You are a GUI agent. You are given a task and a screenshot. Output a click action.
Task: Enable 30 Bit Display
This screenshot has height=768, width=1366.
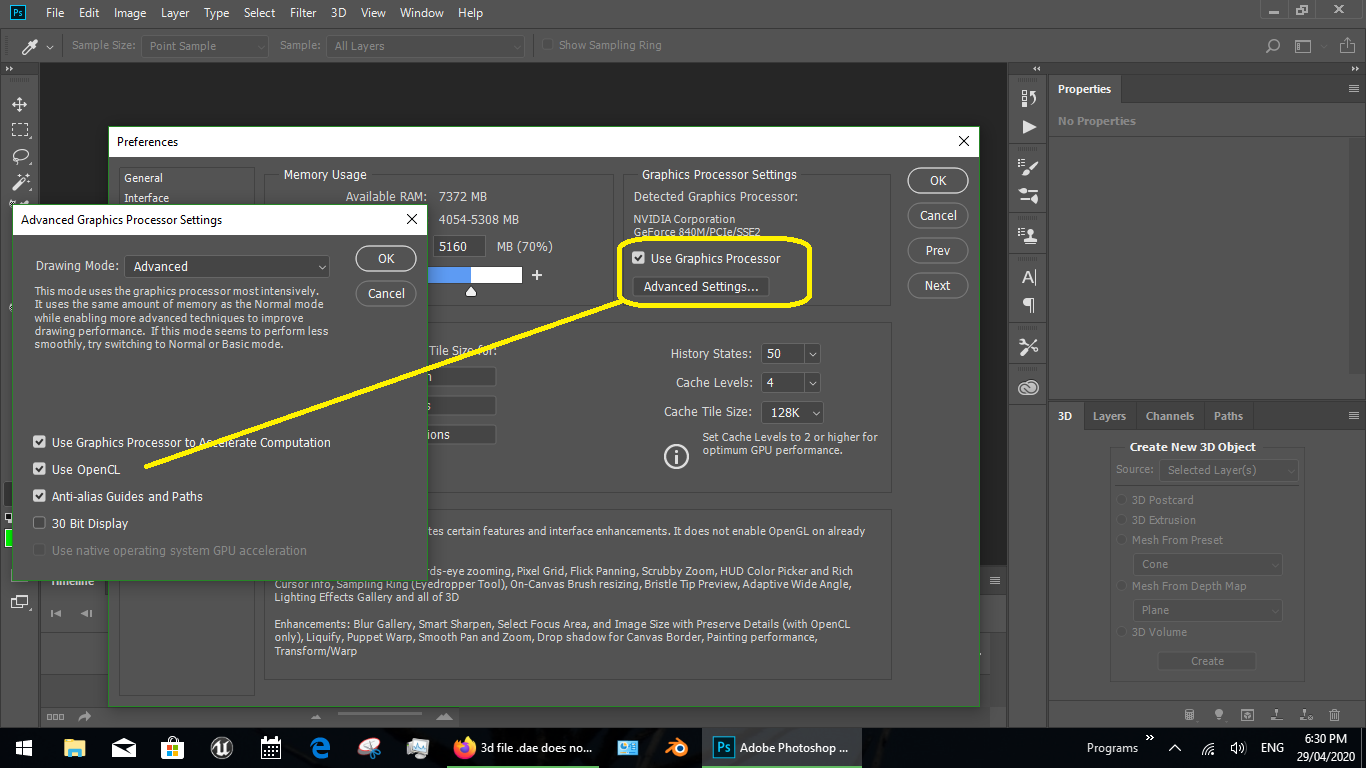click(38, 523)
